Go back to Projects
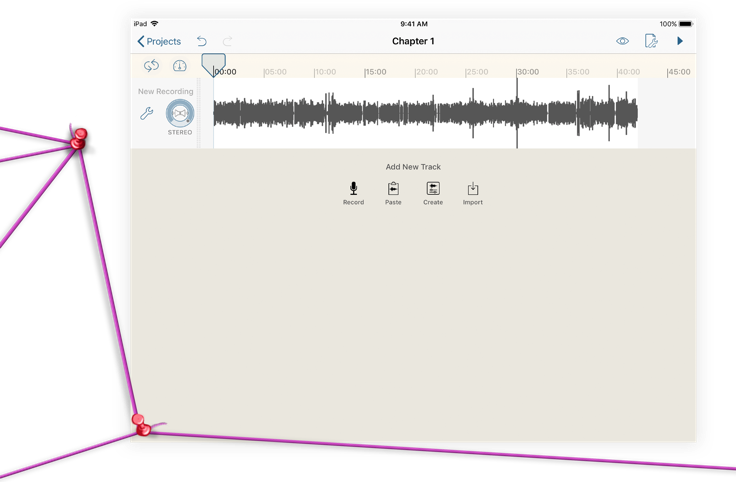 159,41
